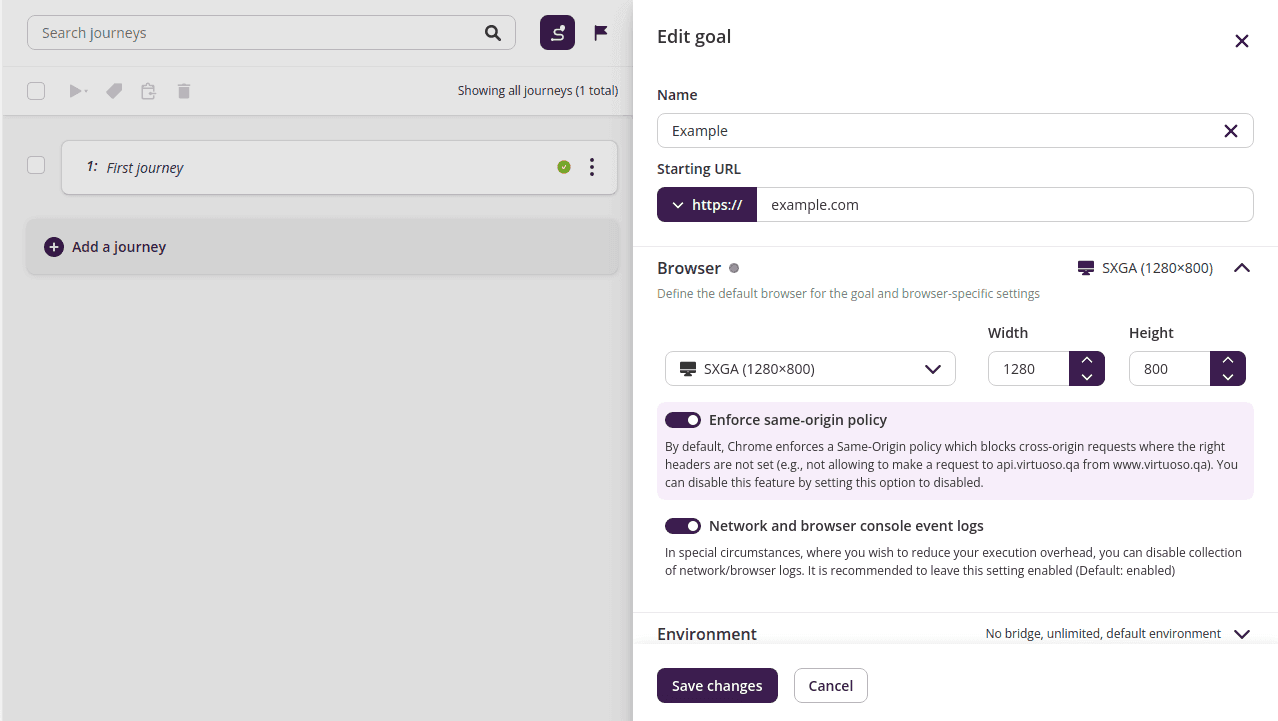1278x721 pixels.
Task: Open the https:// protocol dropdown
Action: (x=707, y=204)
